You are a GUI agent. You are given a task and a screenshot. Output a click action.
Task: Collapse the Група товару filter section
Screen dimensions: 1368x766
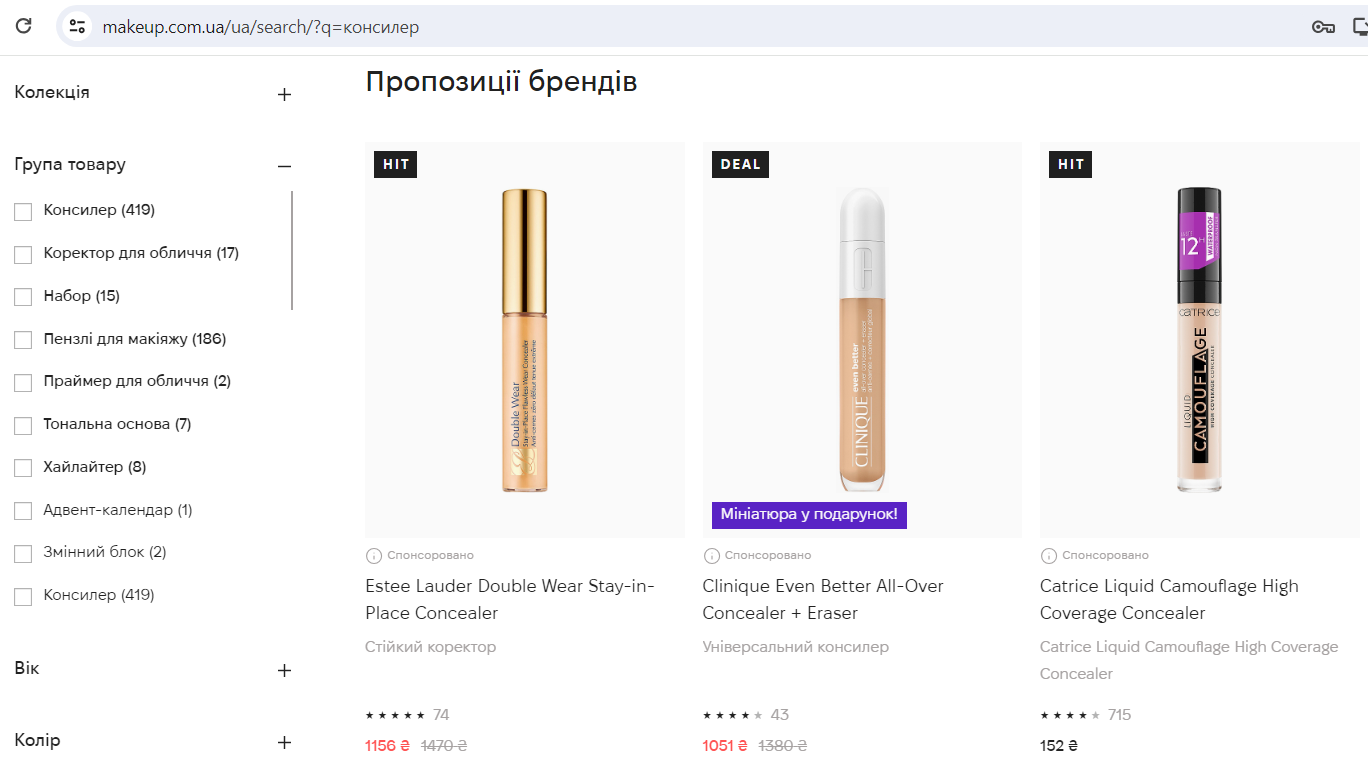284,166
